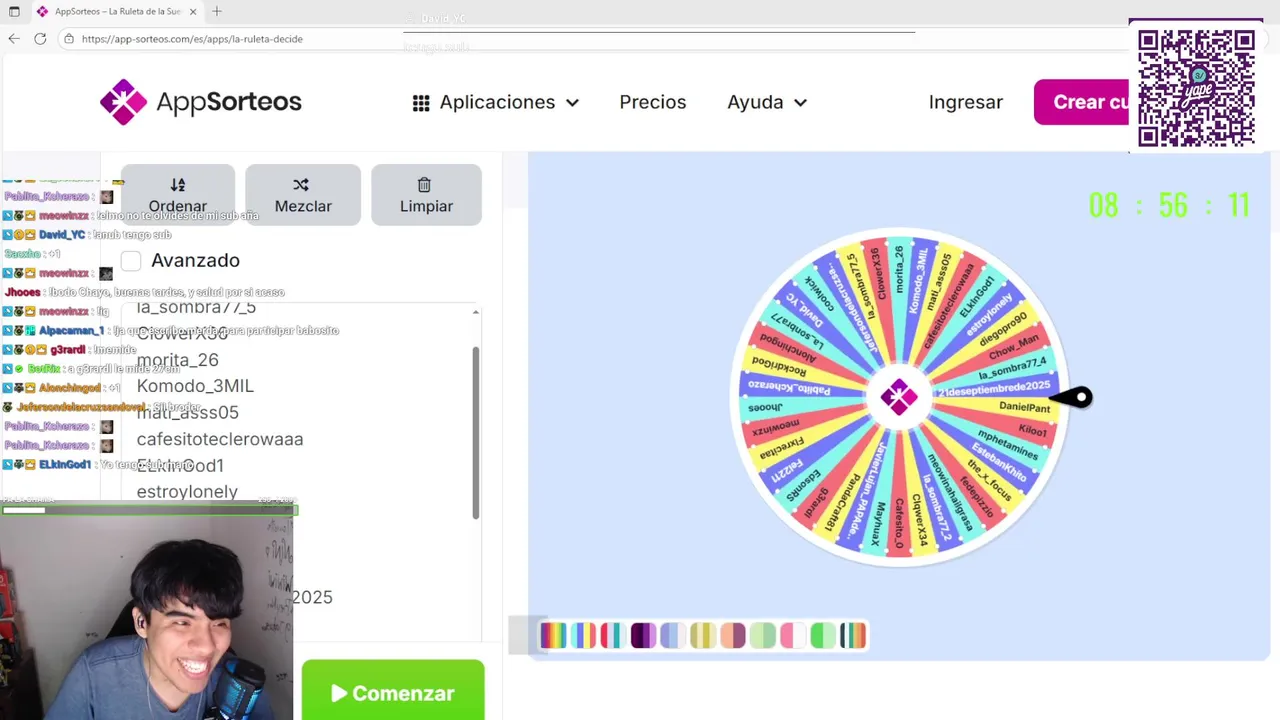Click the shuffle icon on Mezclar
Viewport: 1280px width, 720px height.
click(301, 185)
